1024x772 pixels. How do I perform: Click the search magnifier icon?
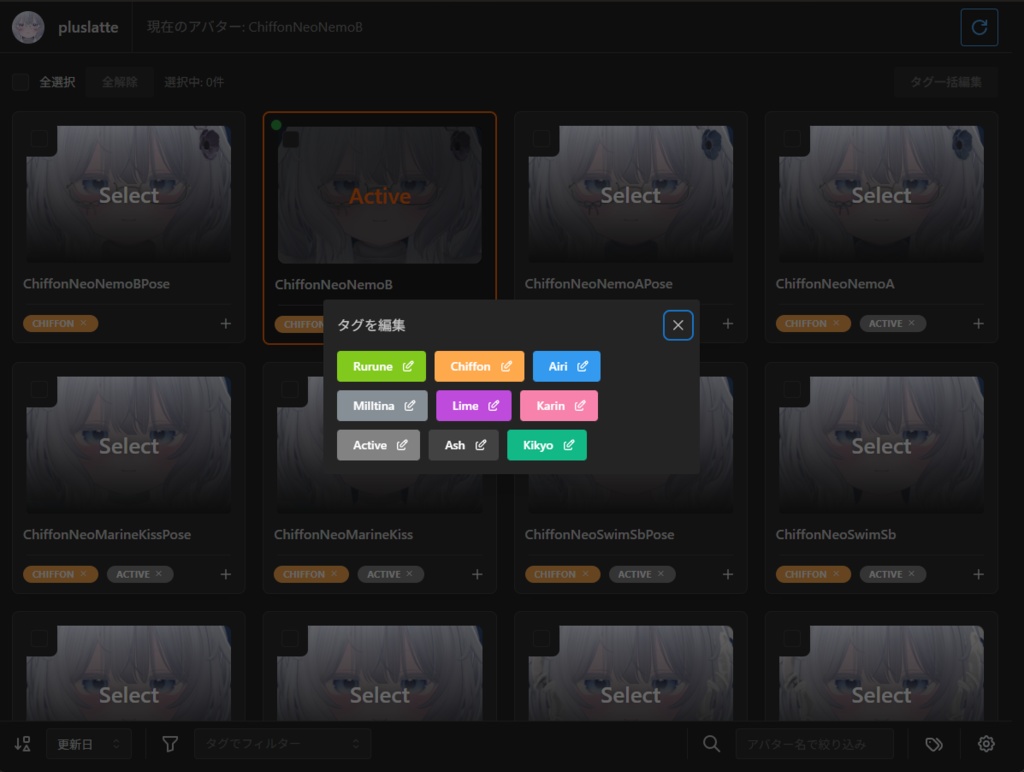tap(711, 744)
